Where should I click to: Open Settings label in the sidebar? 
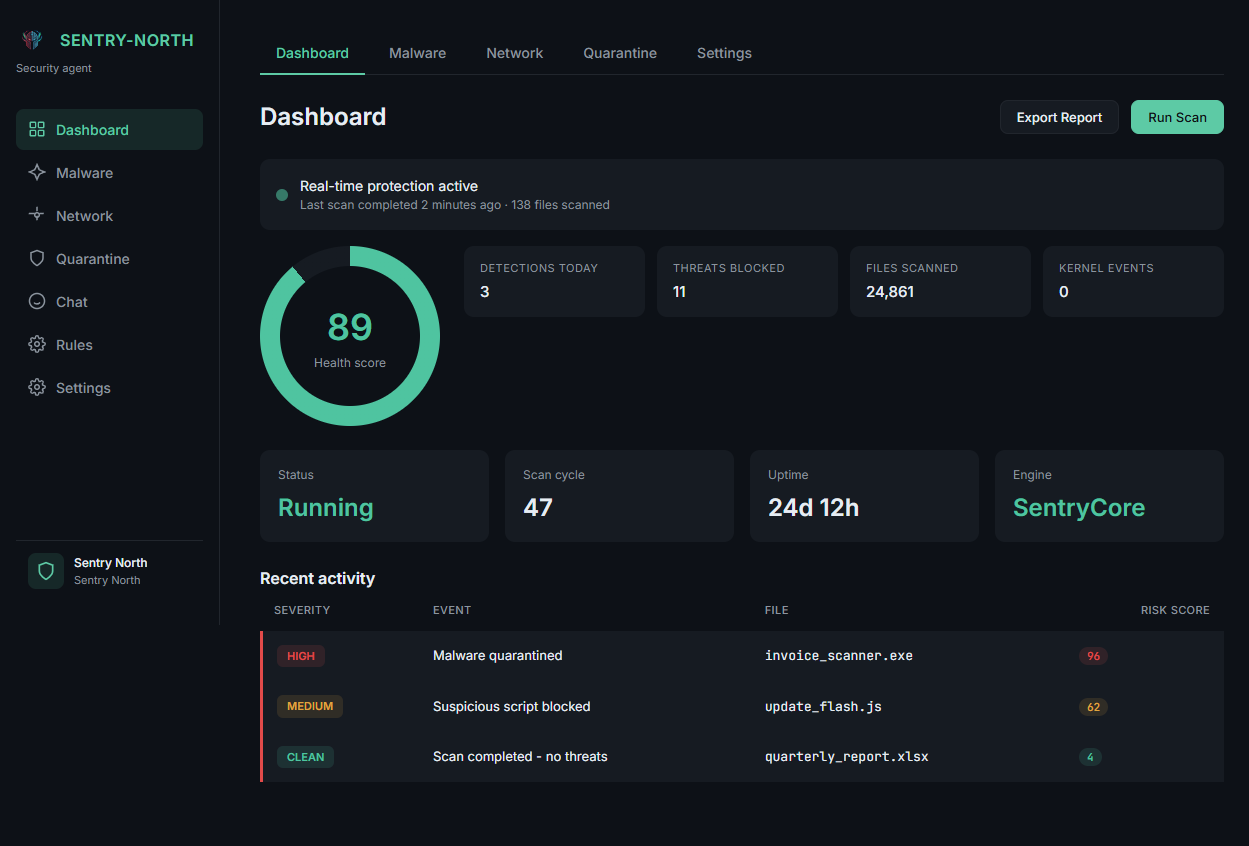click(83, 388)
